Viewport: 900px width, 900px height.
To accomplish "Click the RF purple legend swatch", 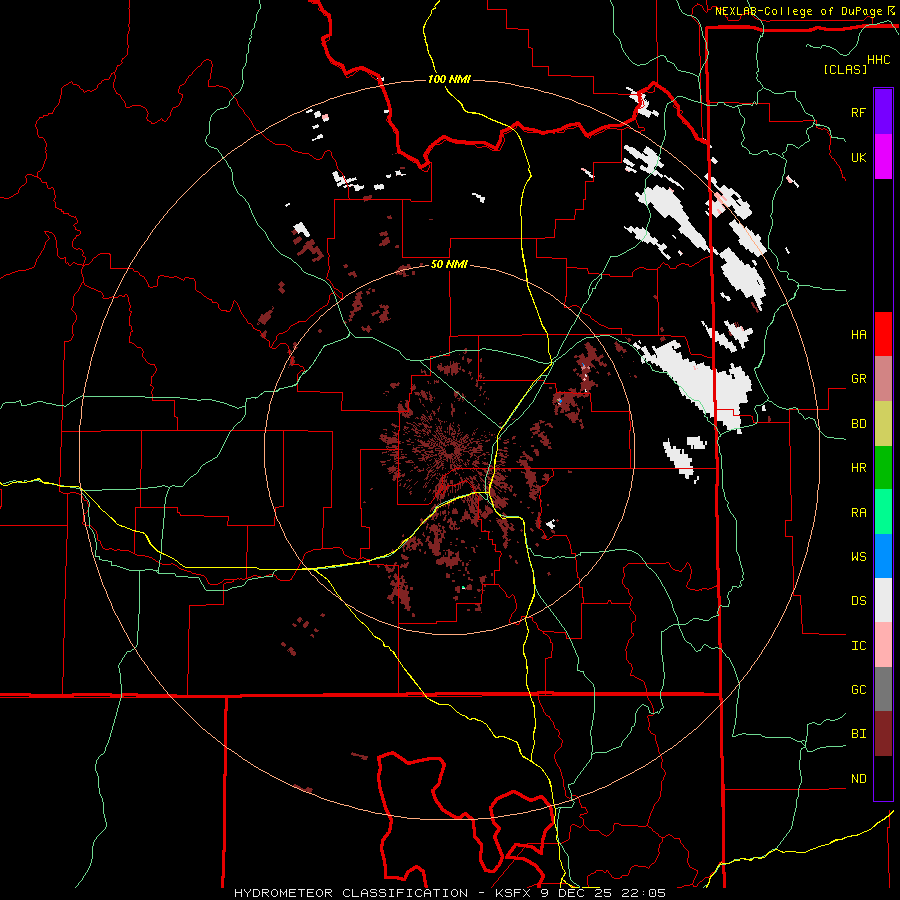I will coord(883,112).
